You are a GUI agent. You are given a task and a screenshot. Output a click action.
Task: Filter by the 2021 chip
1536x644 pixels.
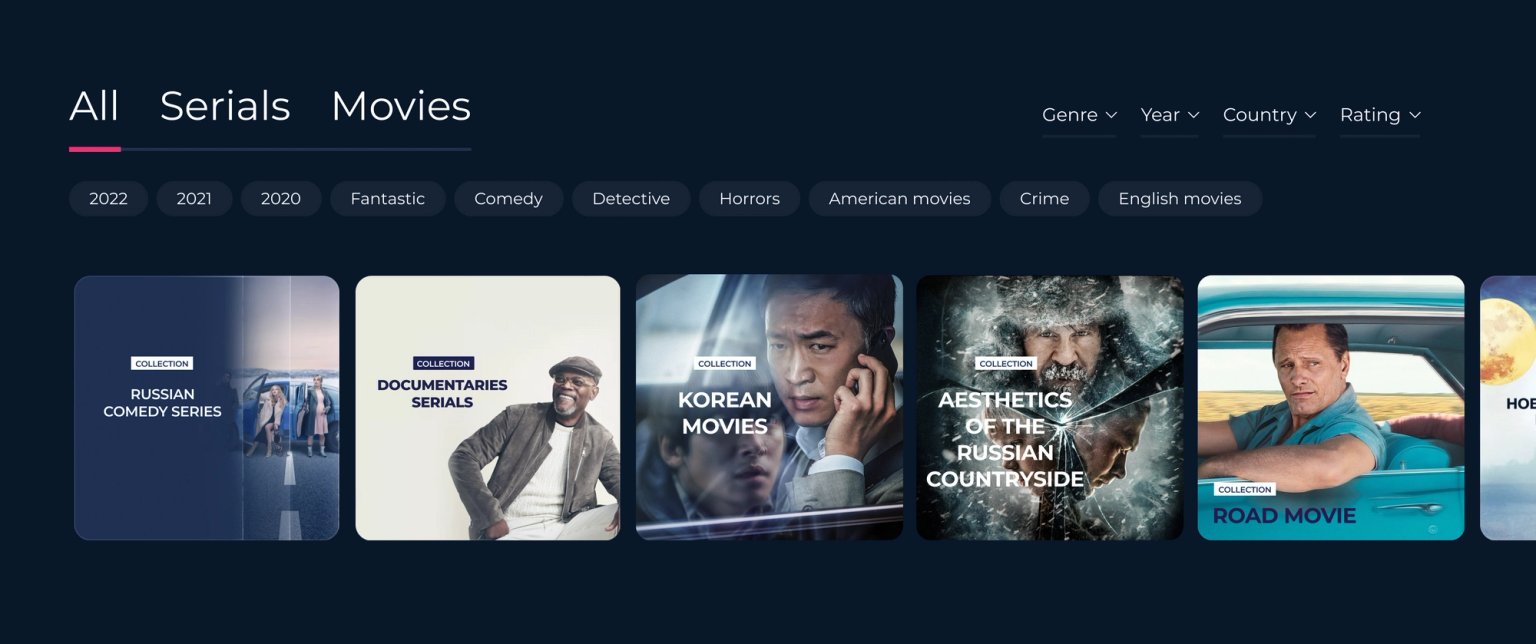coord(194,199)
